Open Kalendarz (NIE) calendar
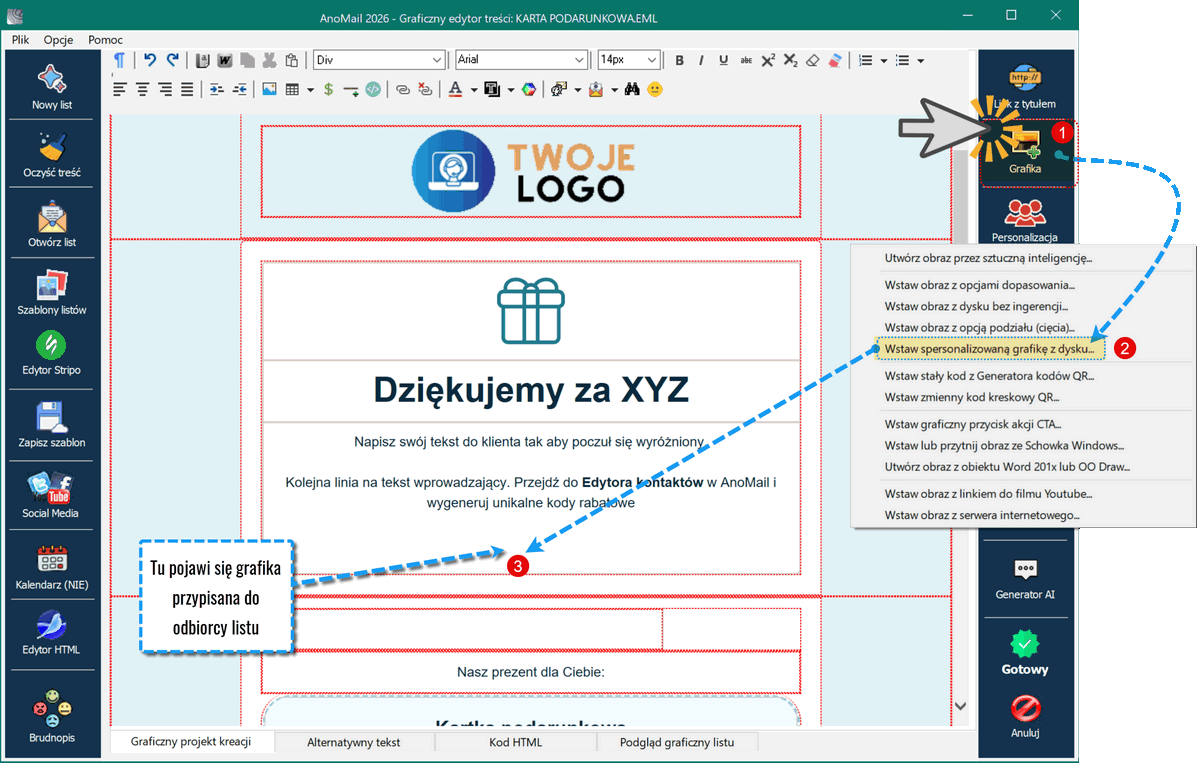The height and width of the screenshot is (763, 1200). click(51, 560)
